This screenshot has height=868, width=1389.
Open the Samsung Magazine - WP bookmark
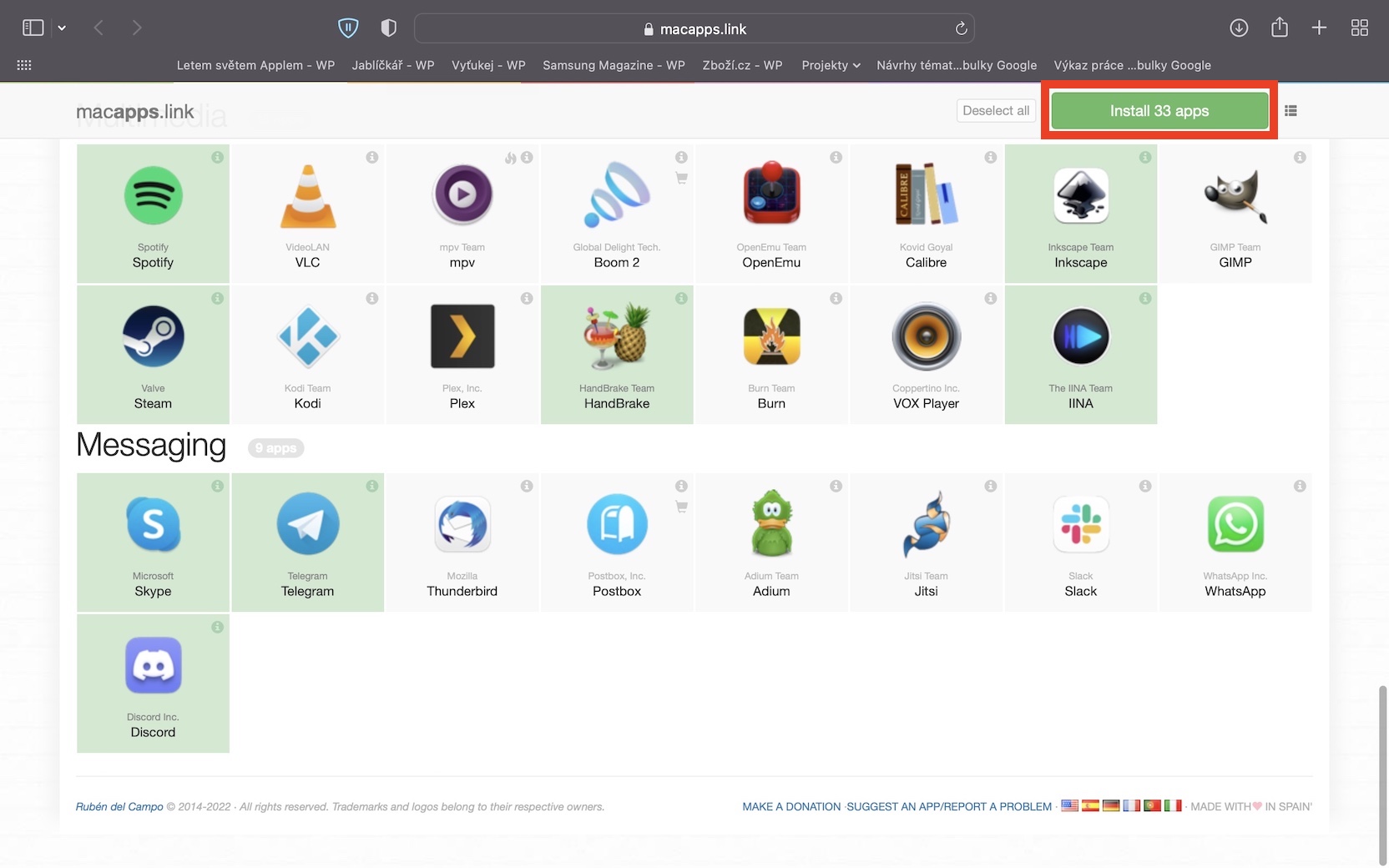614,65
